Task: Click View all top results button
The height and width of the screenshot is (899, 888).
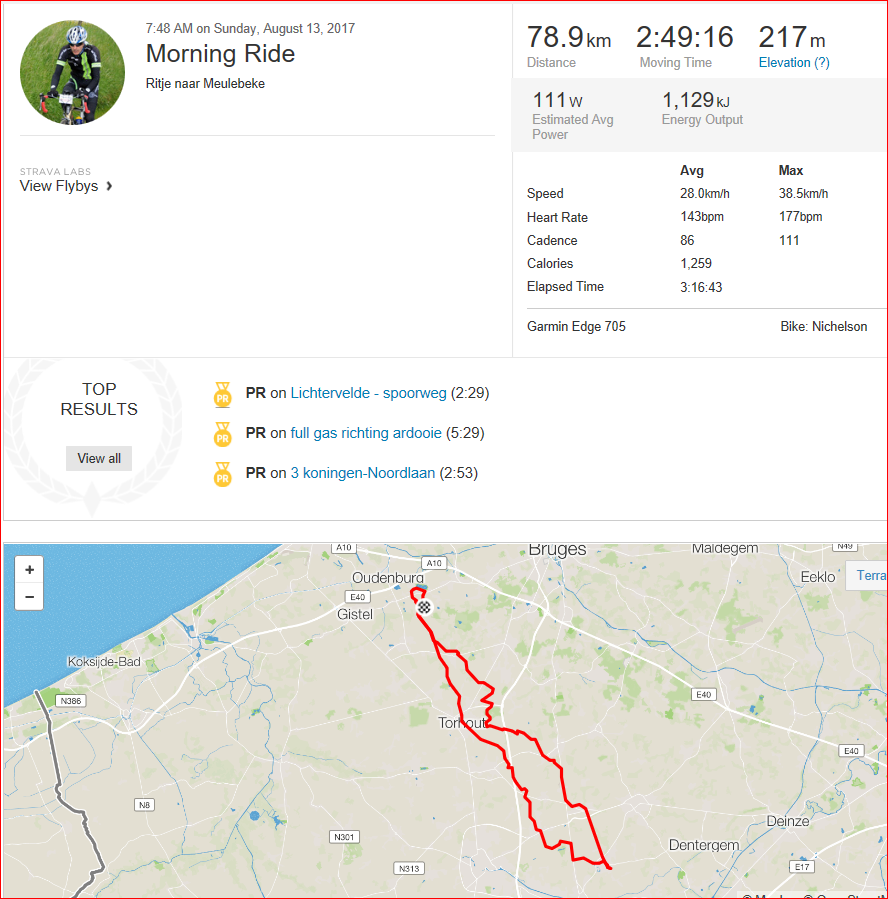Action: point(99,458)
